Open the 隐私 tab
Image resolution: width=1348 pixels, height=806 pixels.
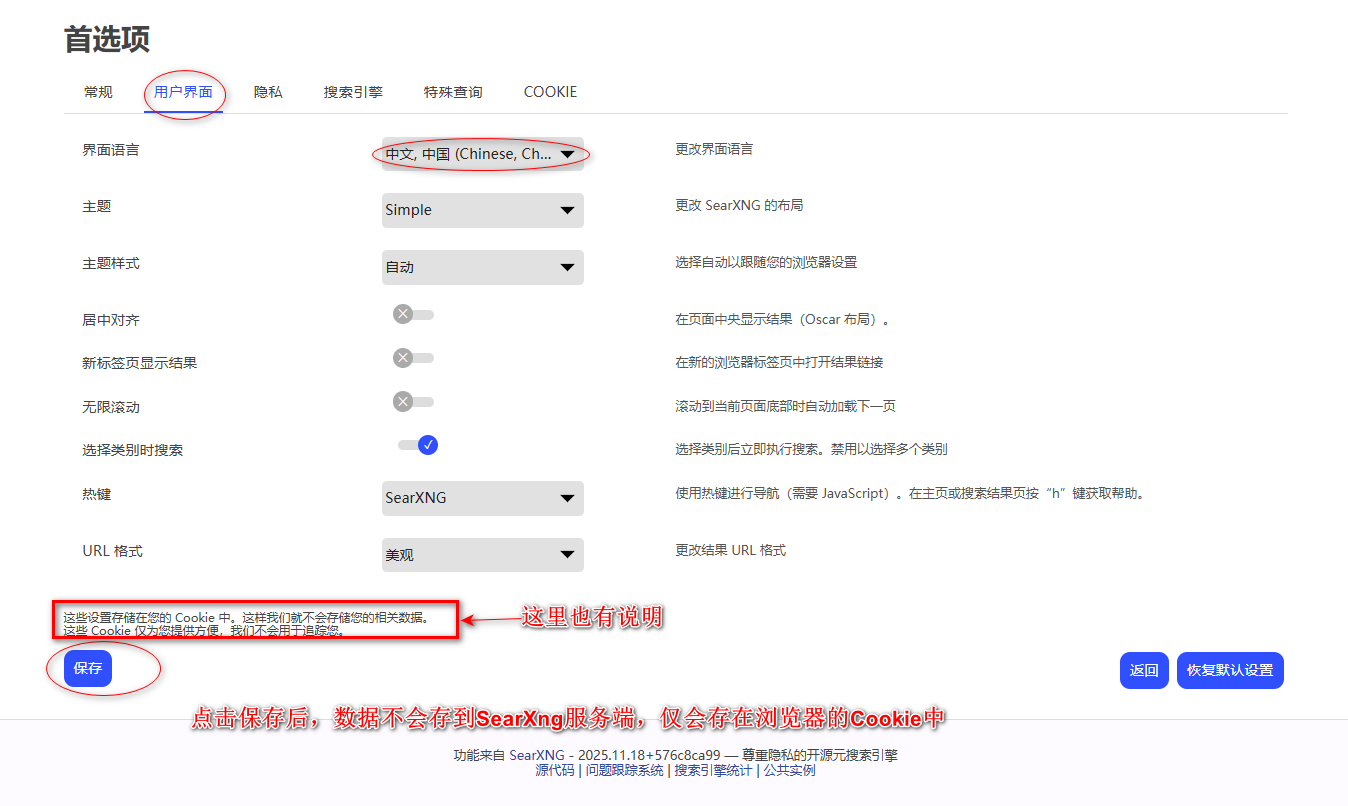(268, 92)
